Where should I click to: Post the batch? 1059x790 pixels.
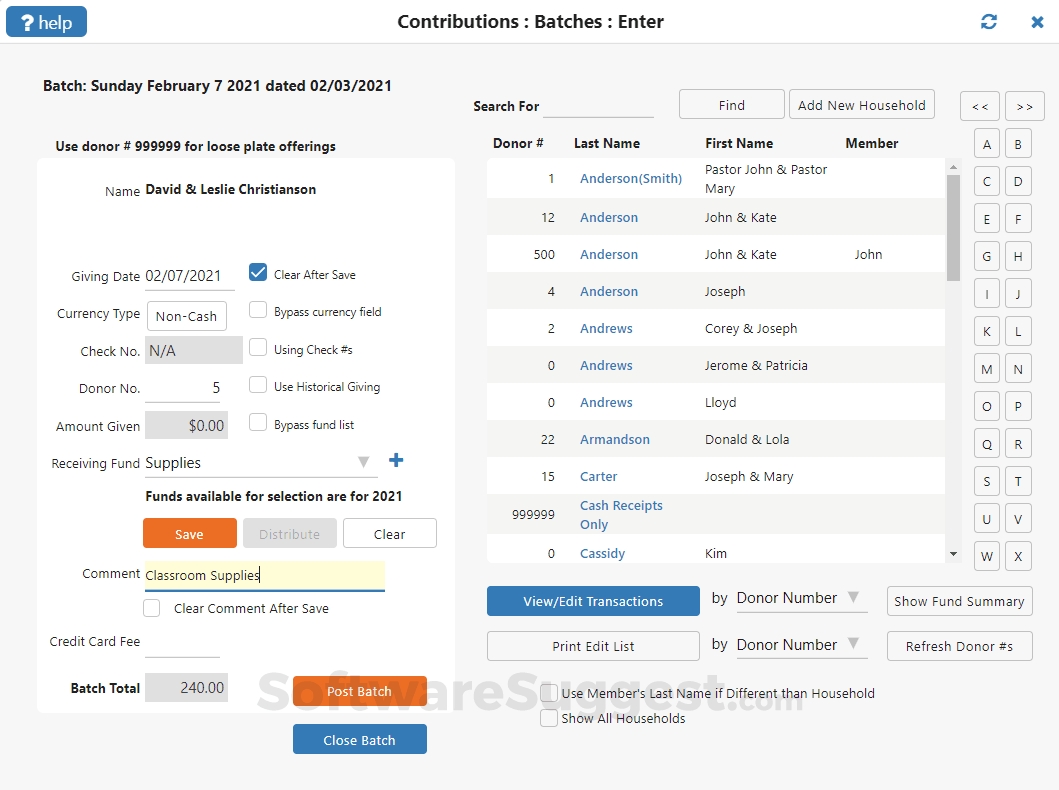click(359, 690)
